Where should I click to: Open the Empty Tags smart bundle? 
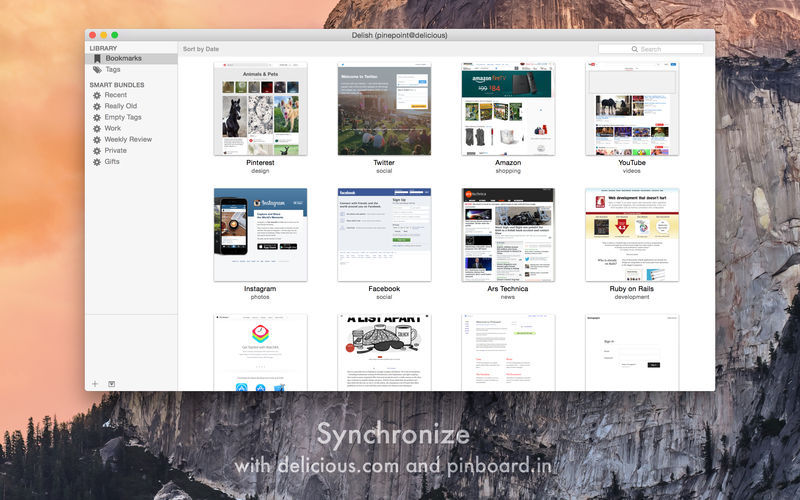pos(123,117)
